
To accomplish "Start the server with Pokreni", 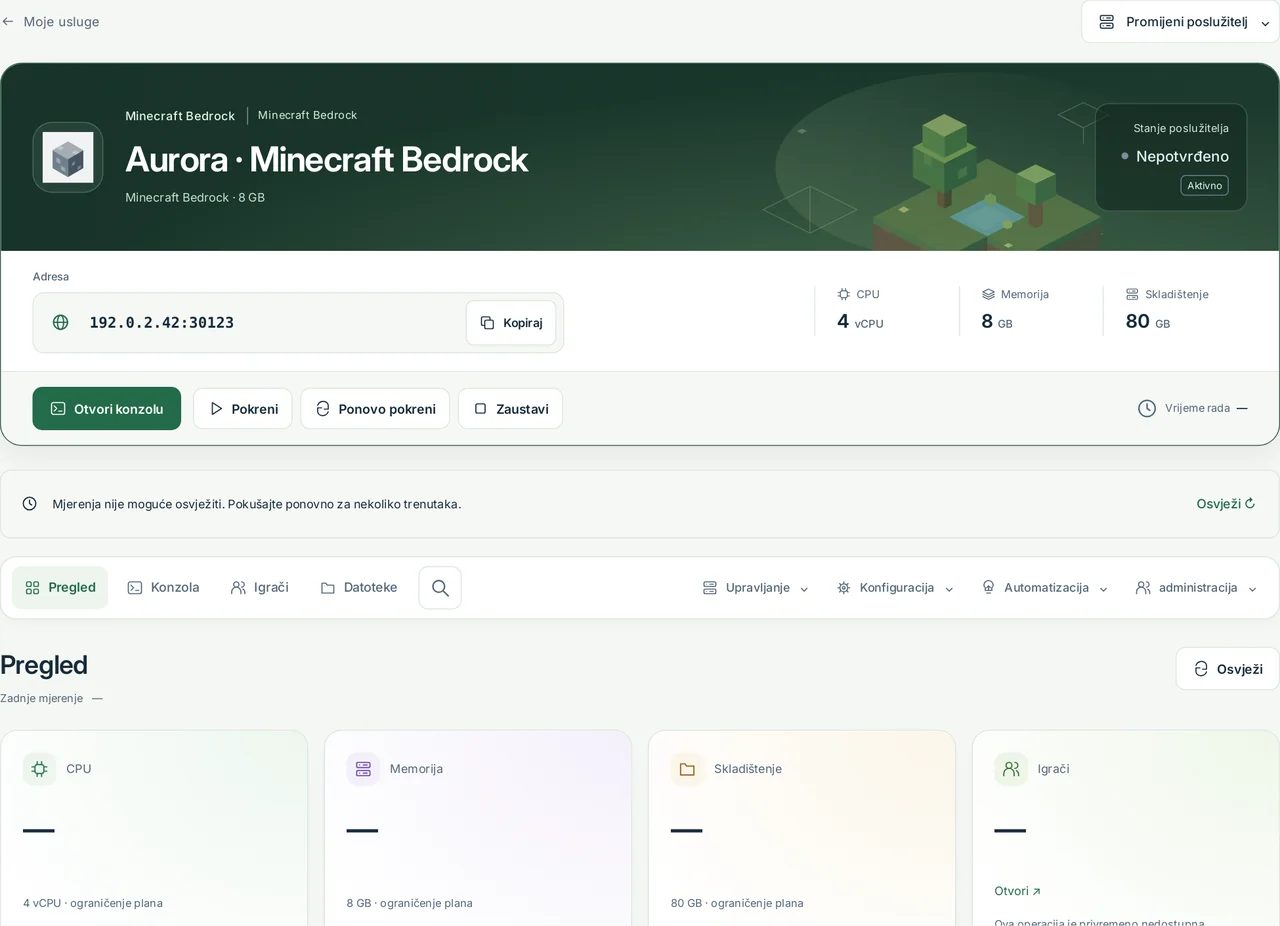I will (243, 408).
